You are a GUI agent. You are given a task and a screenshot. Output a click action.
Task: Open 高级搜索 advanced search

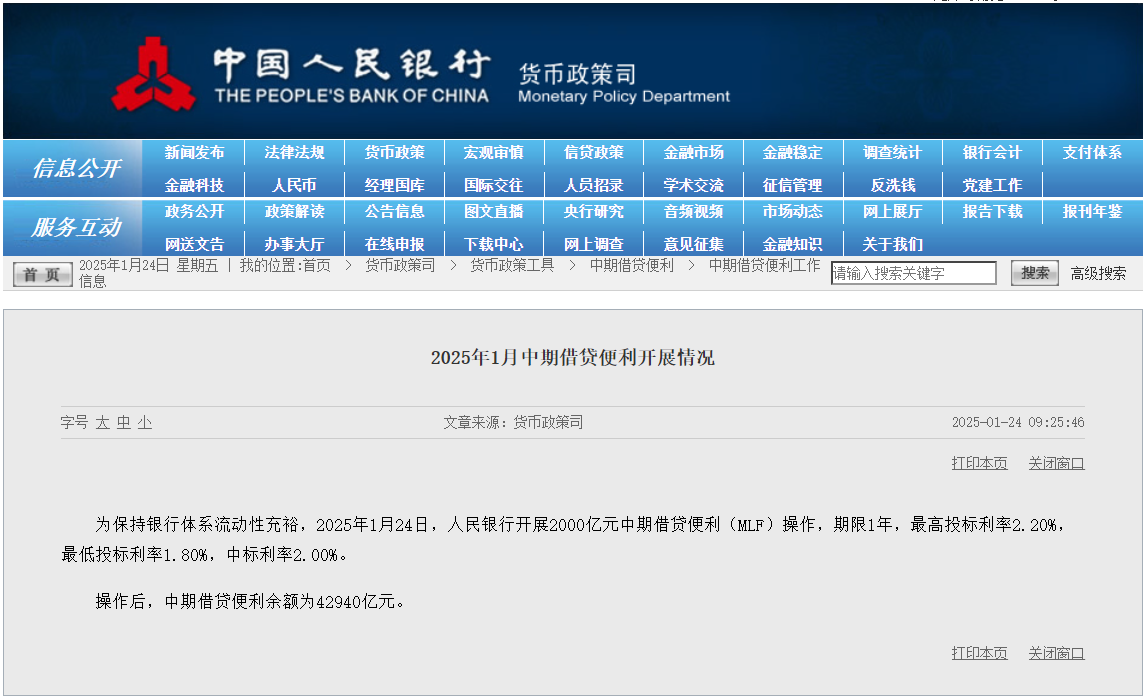tap(1098, 274)
